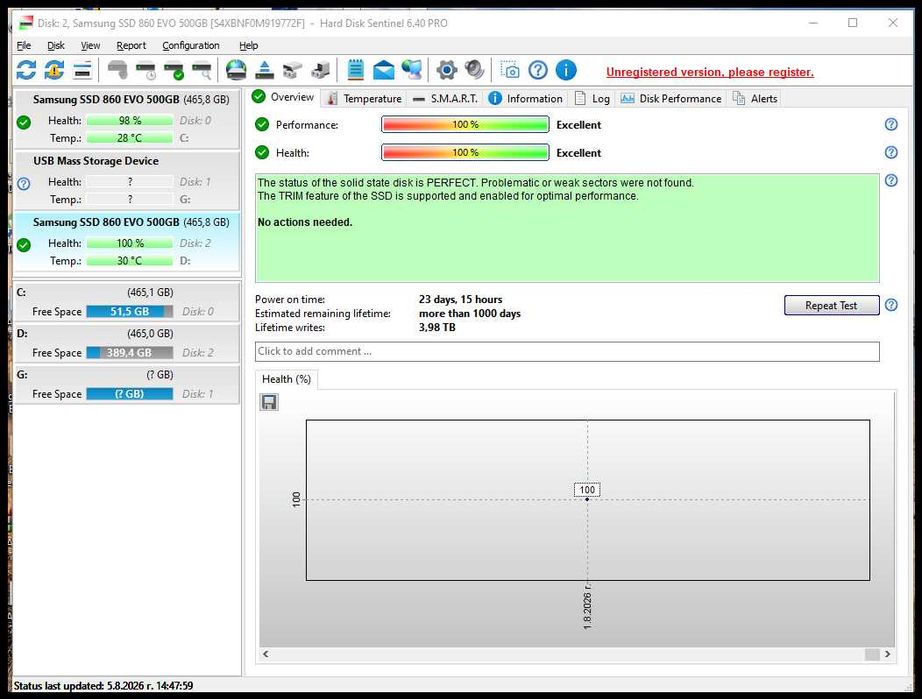Click the D: free space 389,4 GB bar
The image size is (922, 699).
point(129,353)
